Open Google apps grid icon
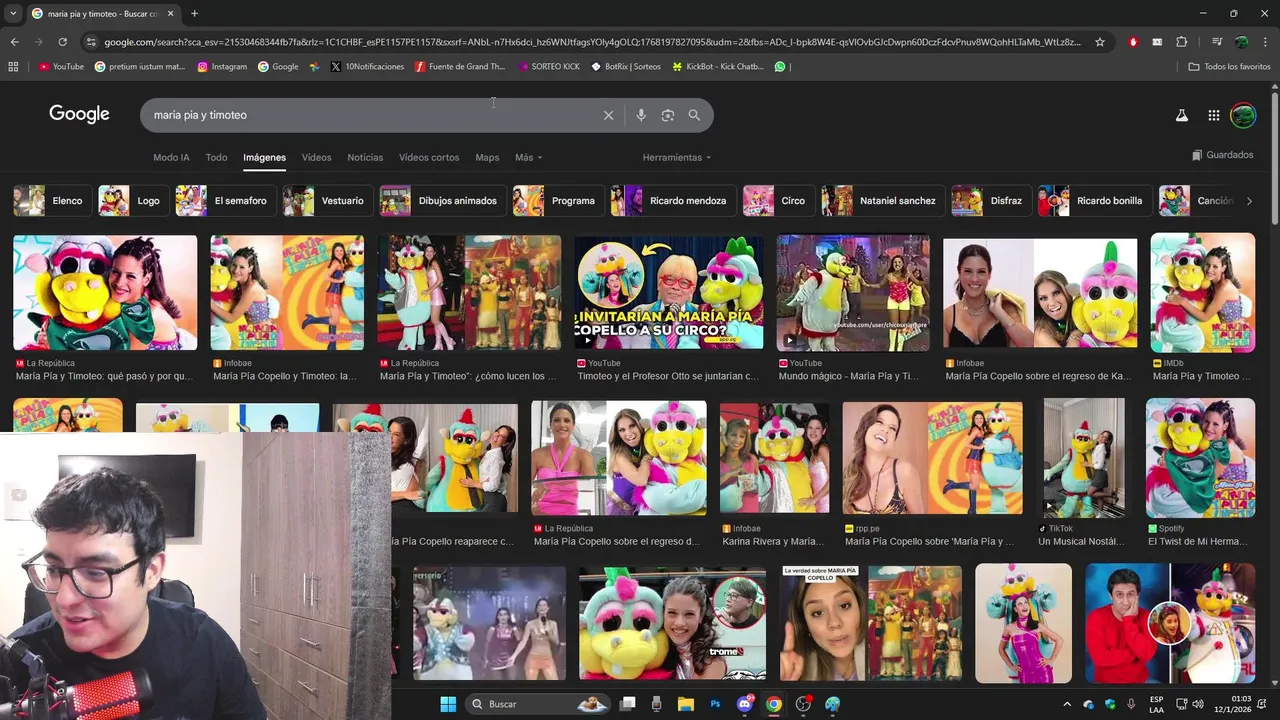Screen dimensions: 1280x720 coord(1213,115)
